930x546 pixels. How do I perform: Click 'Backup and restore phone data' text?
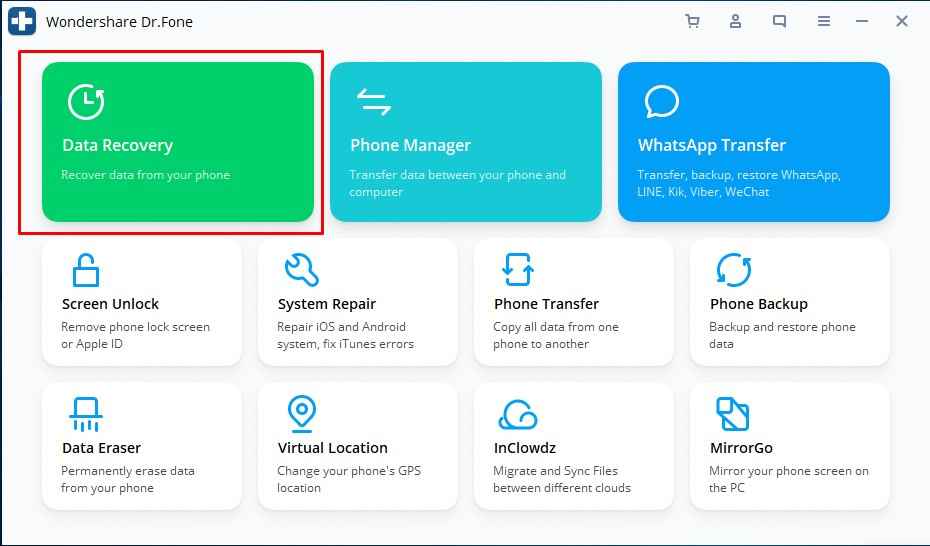click(782, 335)
